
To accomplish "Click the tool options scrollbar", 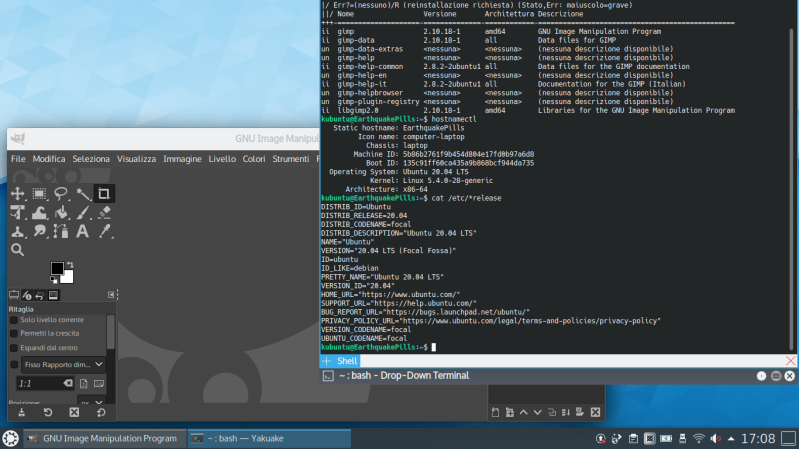I will tap(111, 332).
